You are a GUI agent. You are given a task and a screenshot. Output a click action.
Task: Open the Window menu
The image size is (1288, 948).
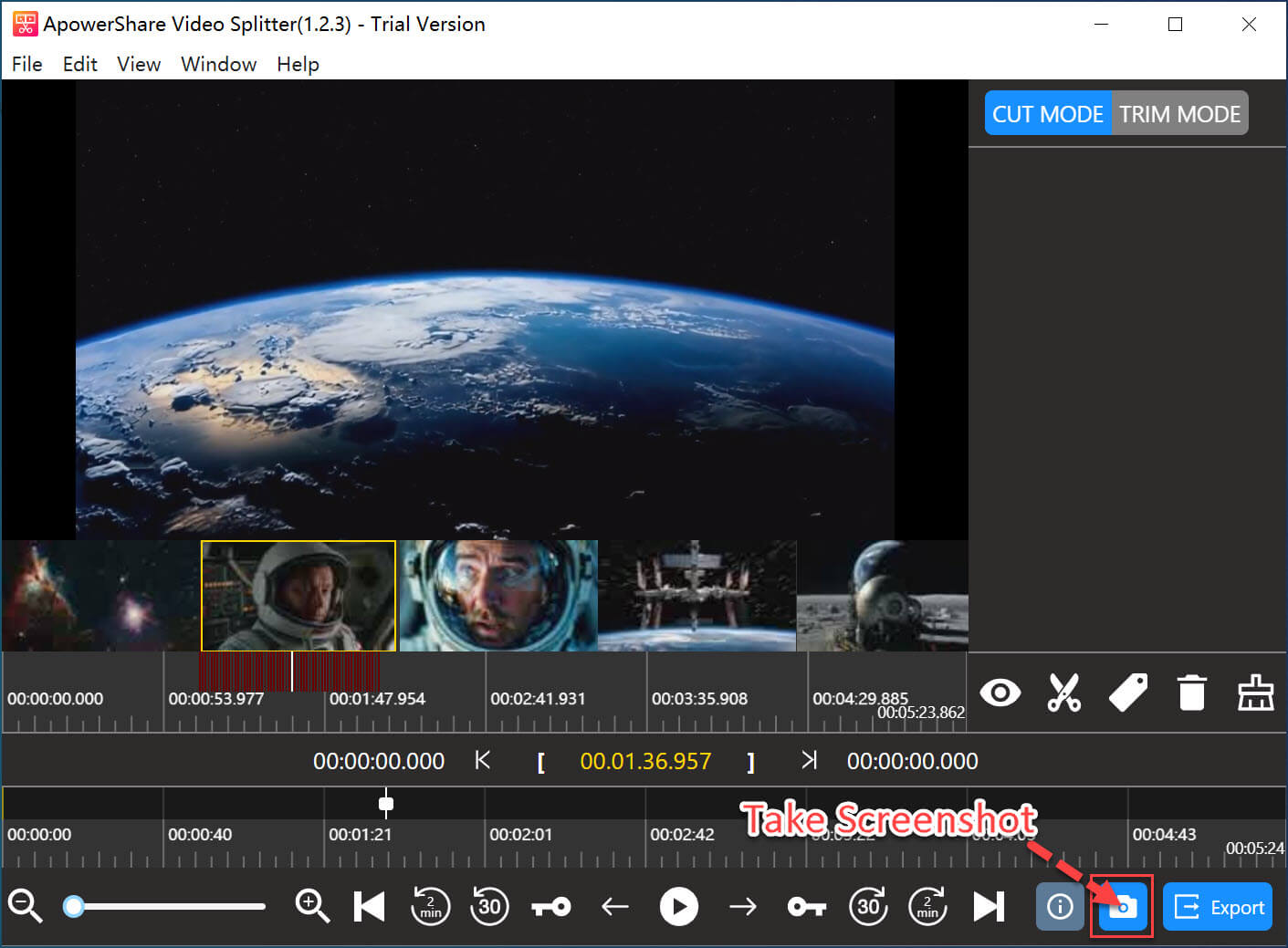click(218, 64)
